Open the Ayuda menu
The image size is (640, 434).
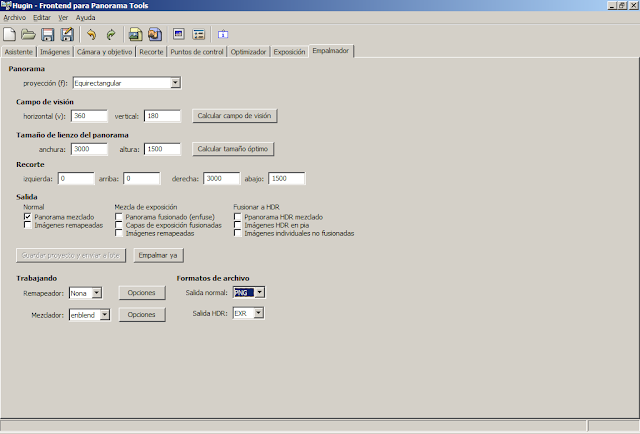coord(86,18)
